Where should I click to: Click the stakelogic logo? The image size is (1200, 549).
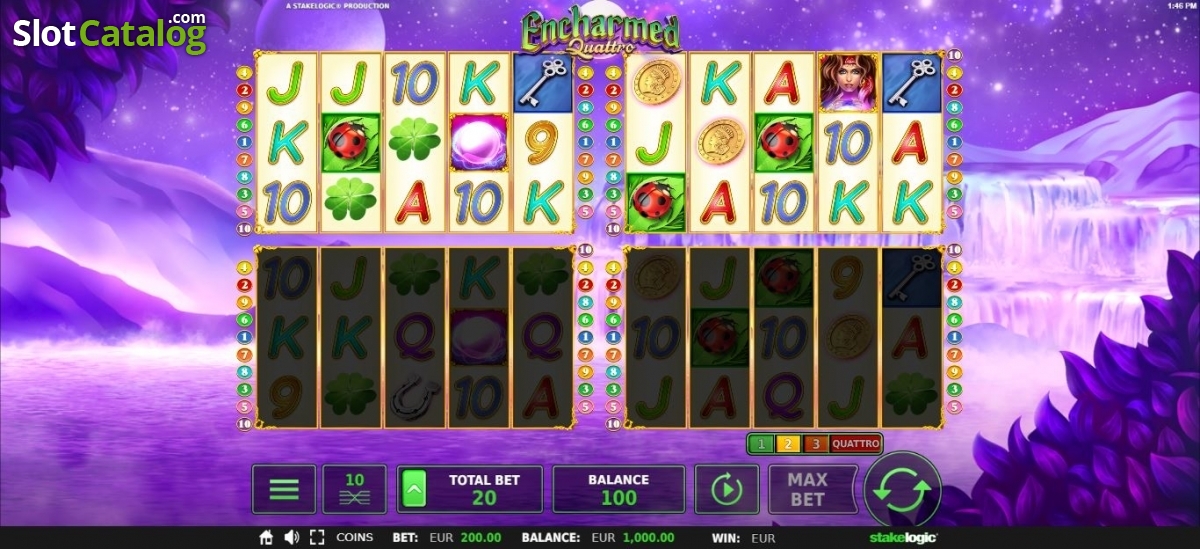(903, 538)
